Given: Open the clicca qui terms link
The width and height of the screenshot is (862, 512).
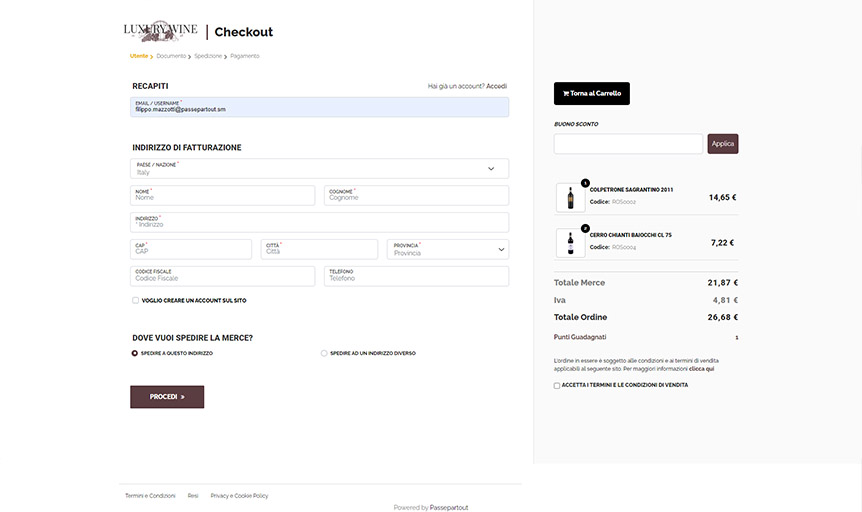Looking at the screenshot, I should (x=701, y=369).
